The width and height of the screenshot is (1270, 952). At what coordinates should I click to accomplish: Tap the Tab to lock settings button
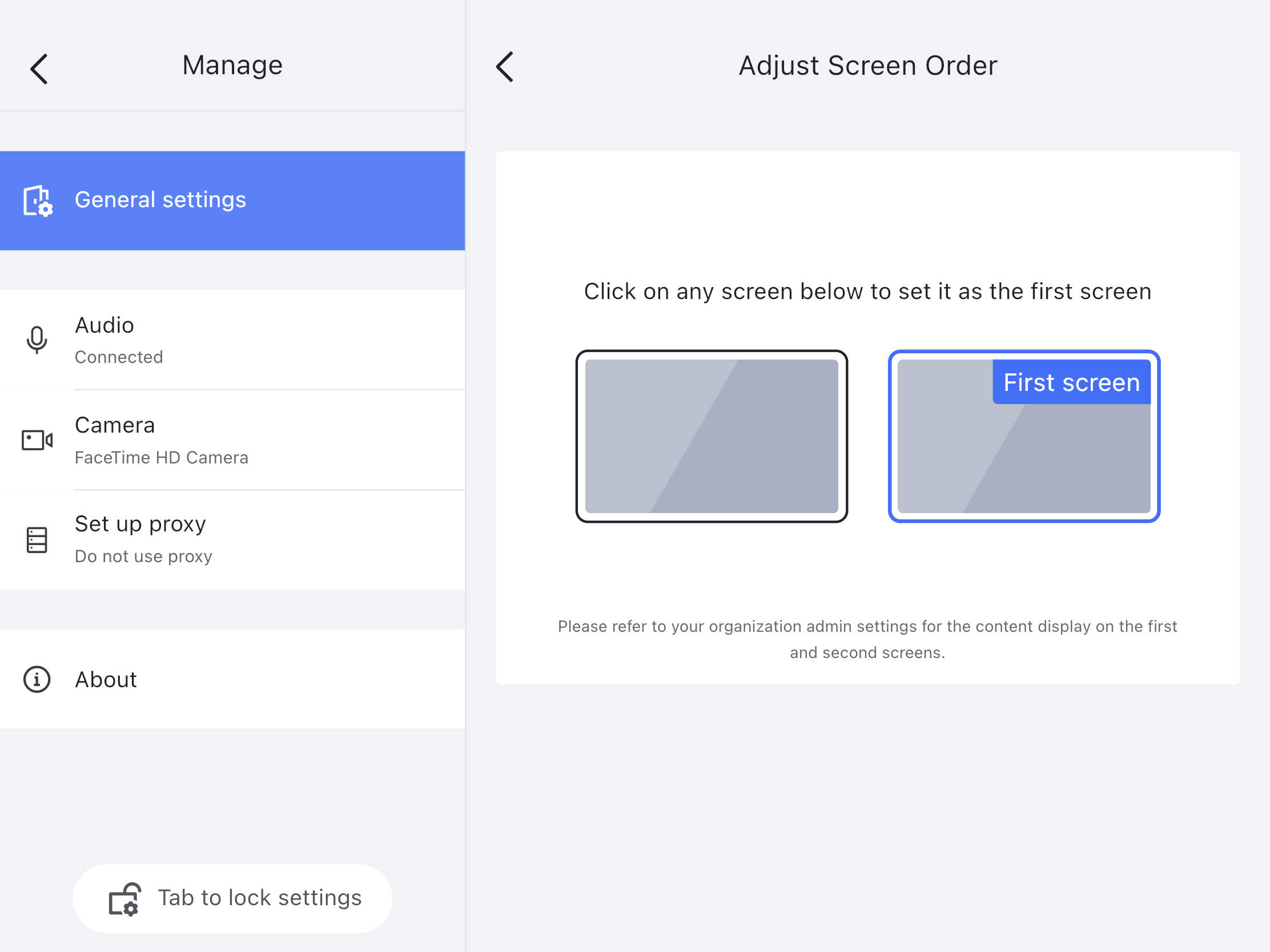click(232, 898)
